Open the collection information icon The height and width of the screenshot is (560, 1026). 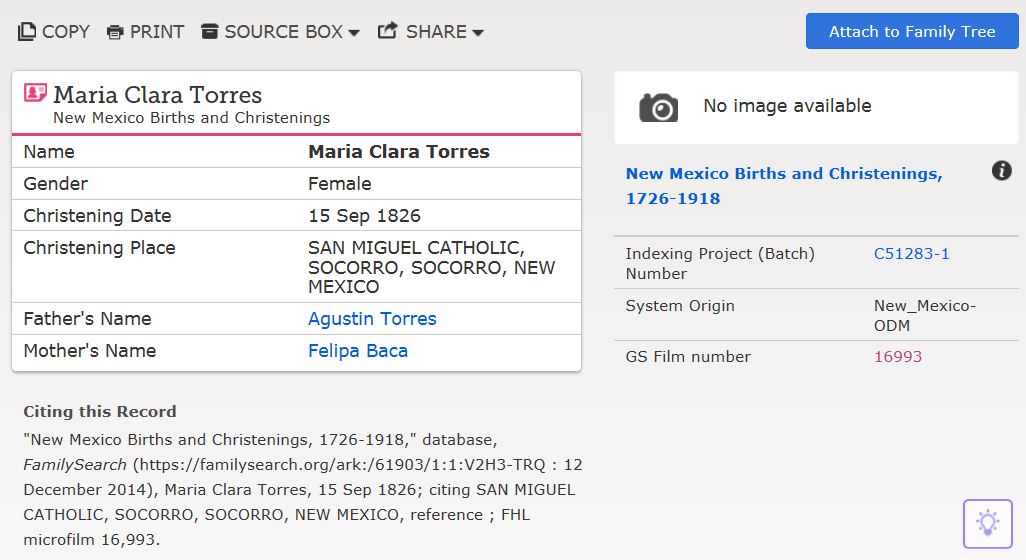(x=1001, y=171)
